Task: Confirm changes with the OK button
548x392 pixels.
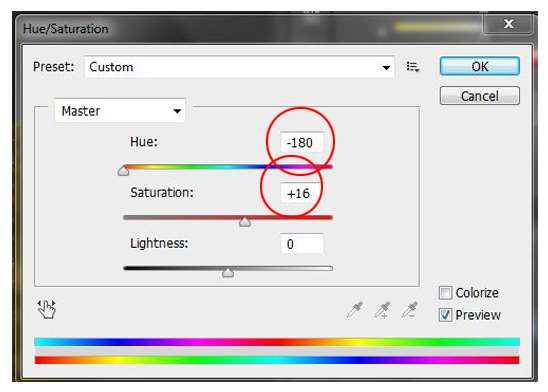Action: coord(480,66)
